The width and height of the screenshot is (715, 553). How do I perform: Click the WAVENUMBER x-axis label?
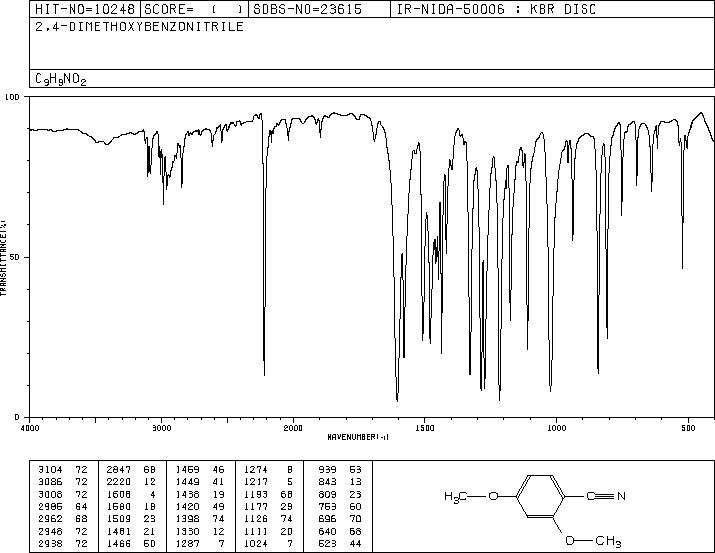click(x=358, y=437)
